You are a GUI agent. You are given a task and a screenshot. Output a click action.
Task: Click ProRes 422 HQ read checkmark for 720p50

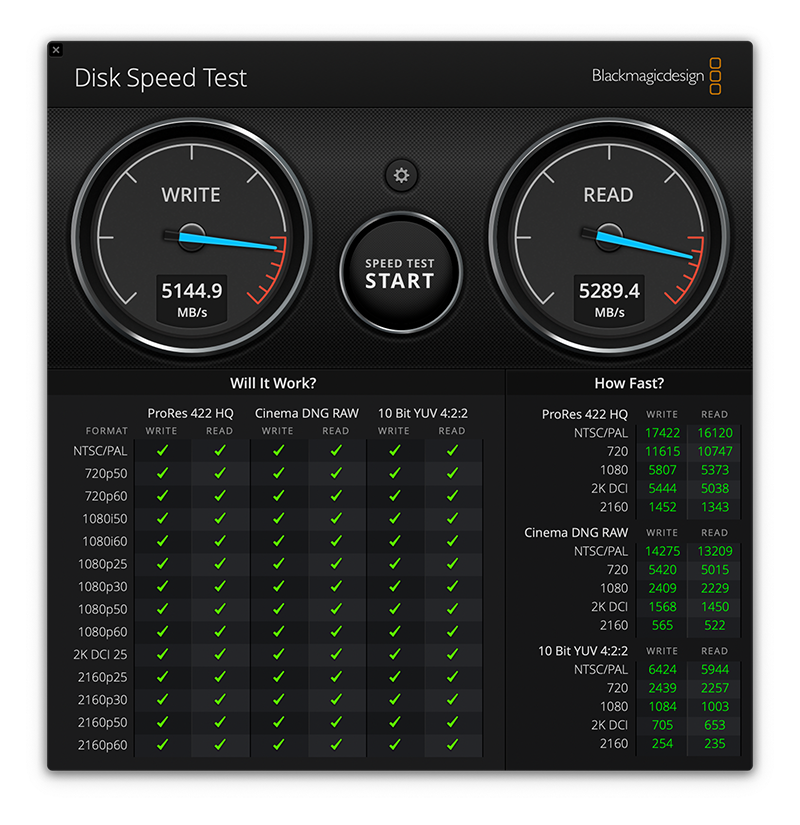click(x=220, y=473)
